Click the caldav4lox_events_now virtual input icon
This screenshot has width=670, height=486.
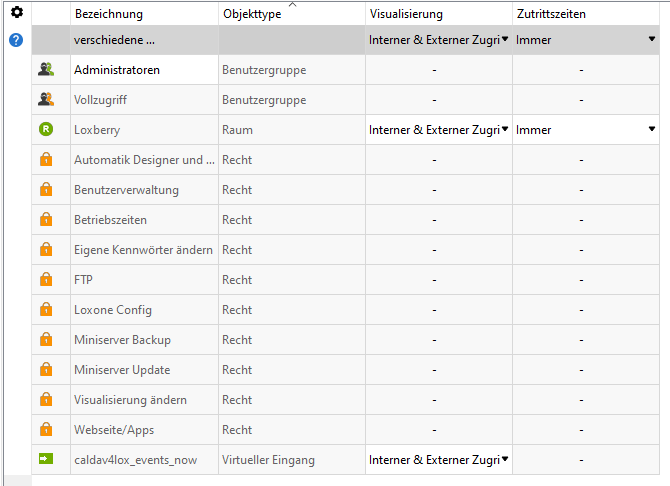click(x=45, y=460)
